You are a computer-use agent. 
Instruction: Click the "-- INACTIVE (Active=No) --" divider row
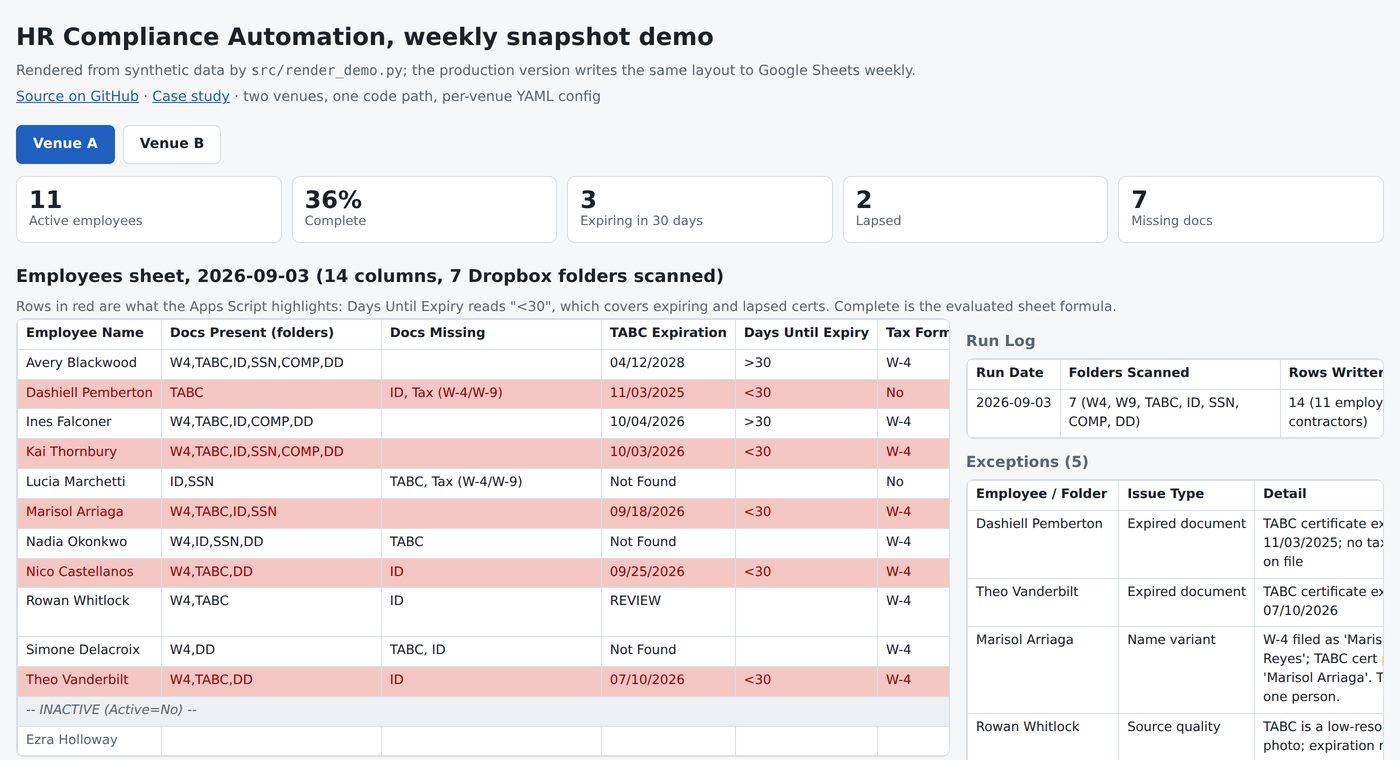483,711
